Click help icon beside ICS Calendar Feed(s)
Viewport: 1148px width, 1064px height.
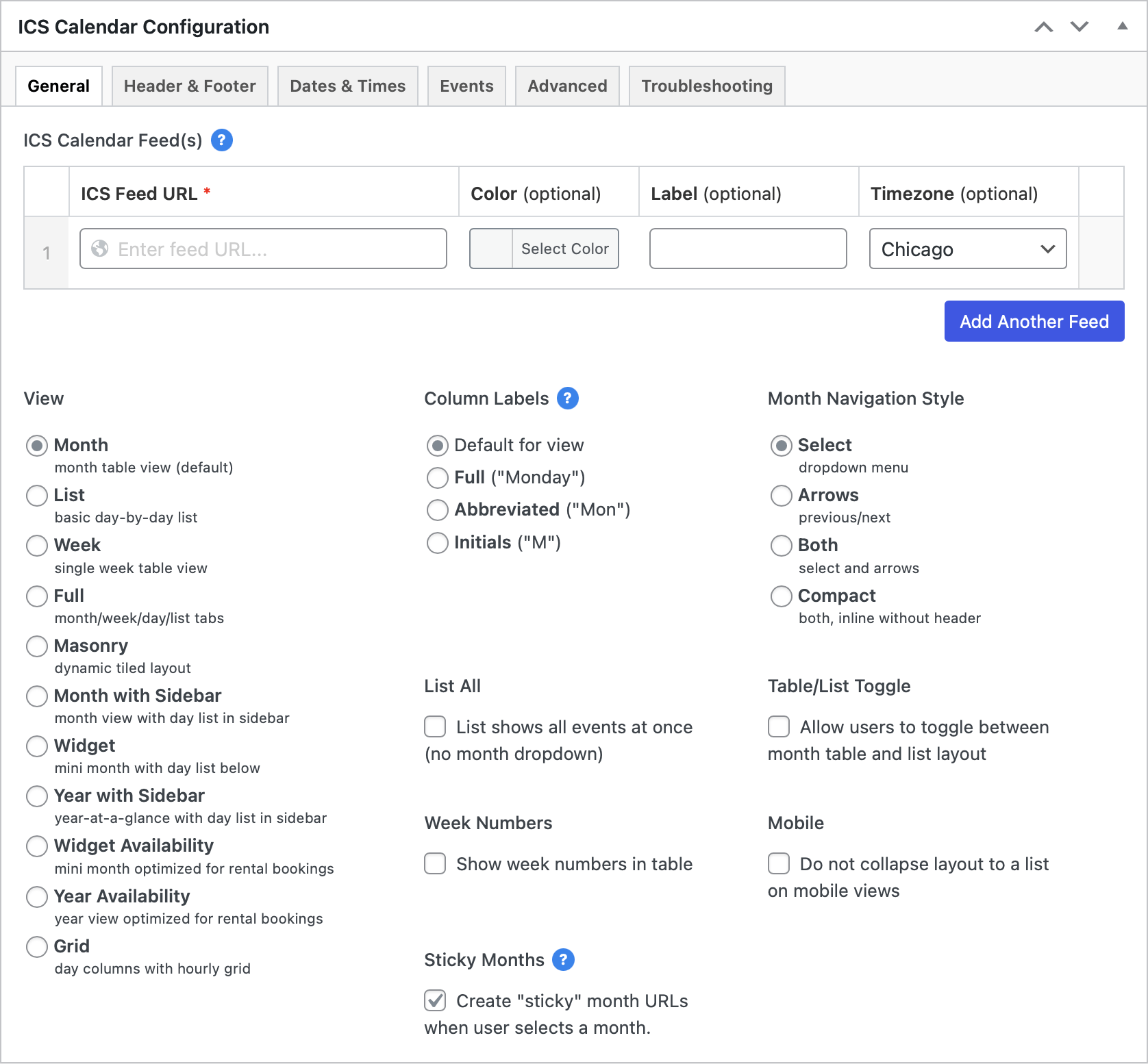click(x=221, y=140)
